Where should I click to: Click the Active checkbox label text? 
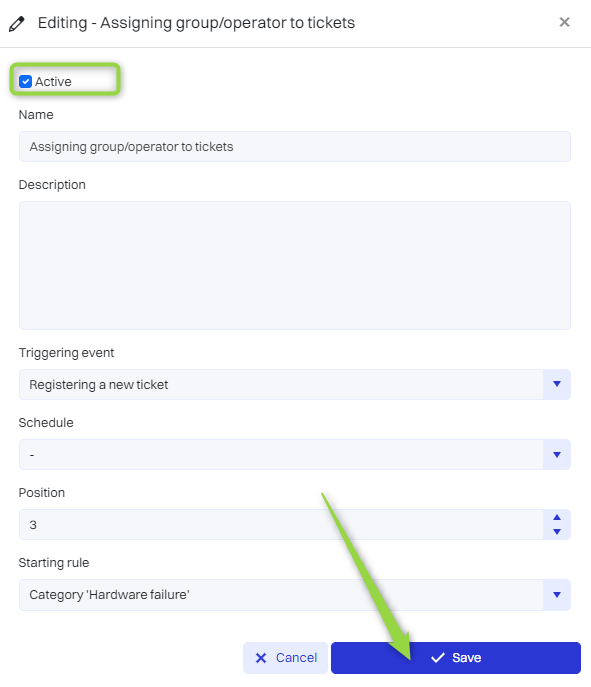53,81
